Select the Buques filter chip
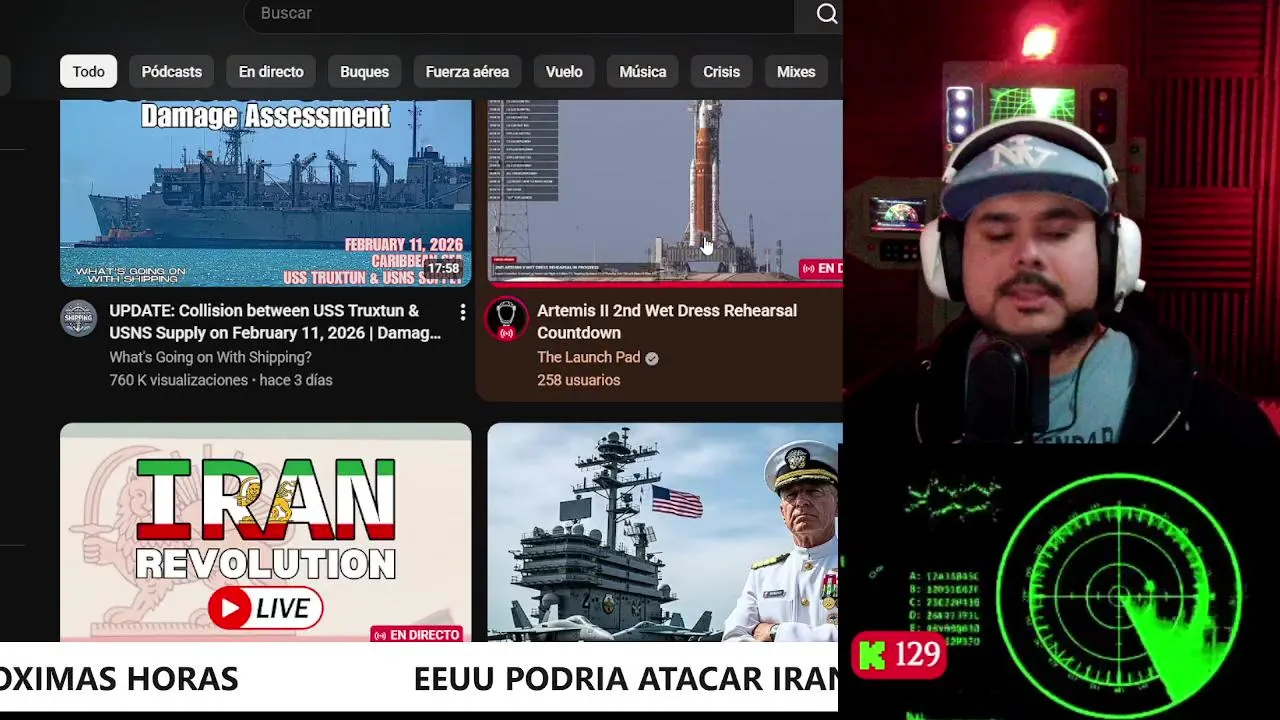Image resolution: width=1280 pixels, height=720 pixels. [x=364, y=72]
